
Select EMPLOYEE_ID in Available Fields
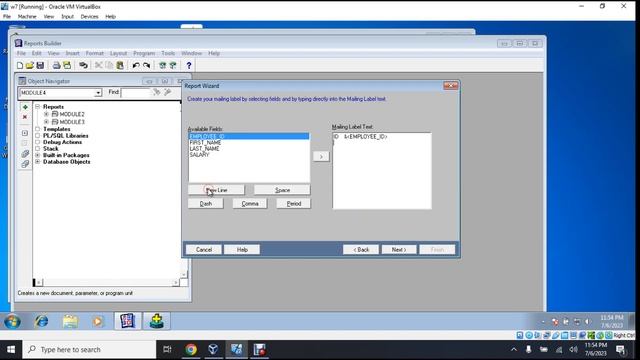pos(249,136)
